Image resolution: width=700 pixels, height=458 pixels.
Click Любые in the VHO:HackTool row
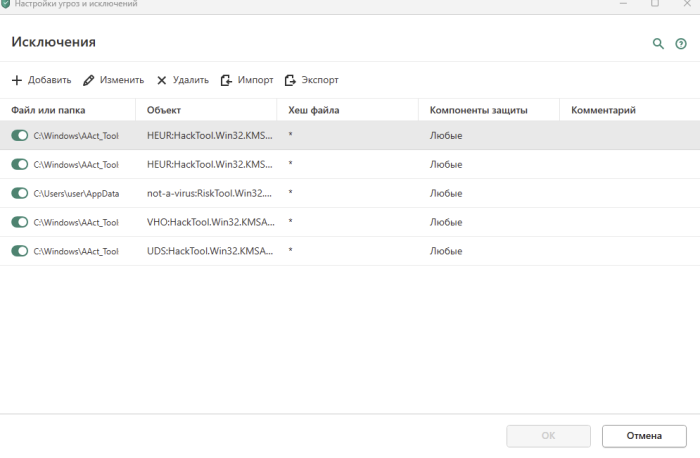tap(446, 222)
